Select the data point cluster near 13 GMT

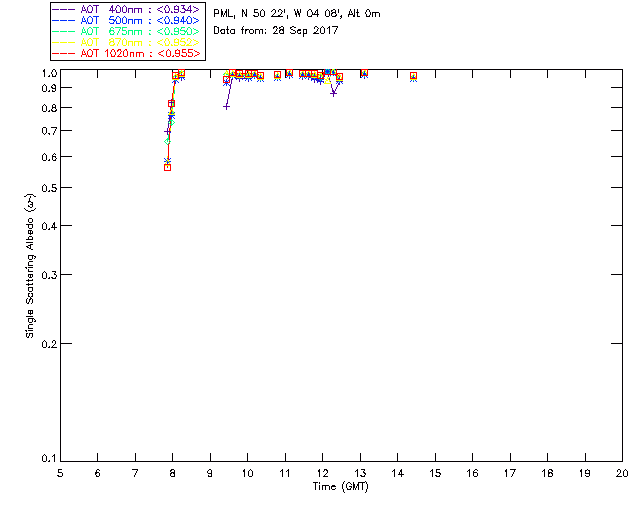[364, 74]
